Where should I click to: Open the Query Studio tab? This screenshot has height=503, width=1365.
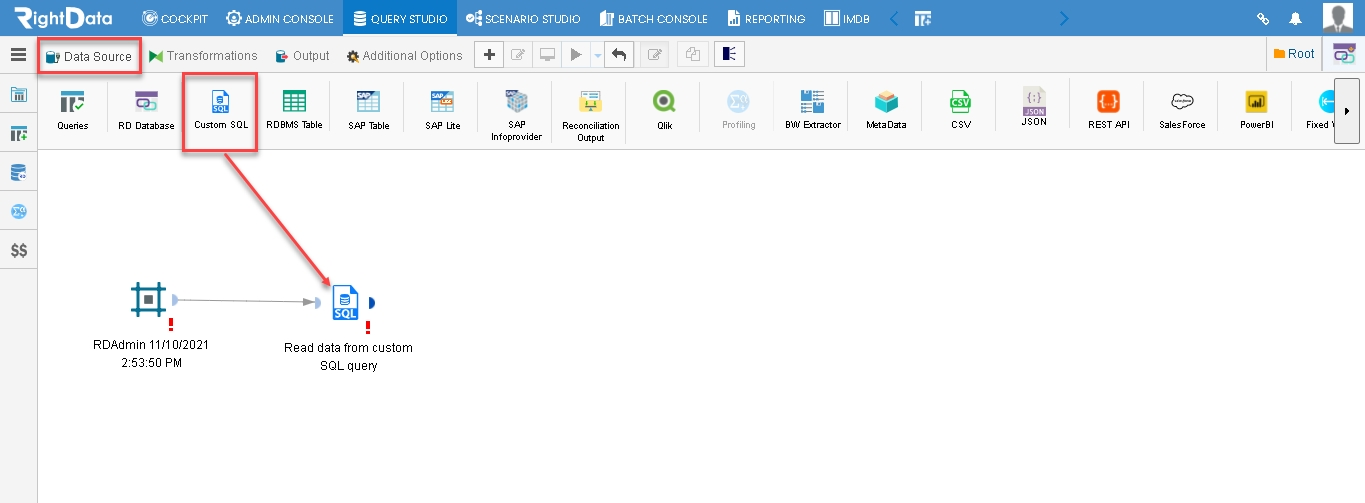400,18
